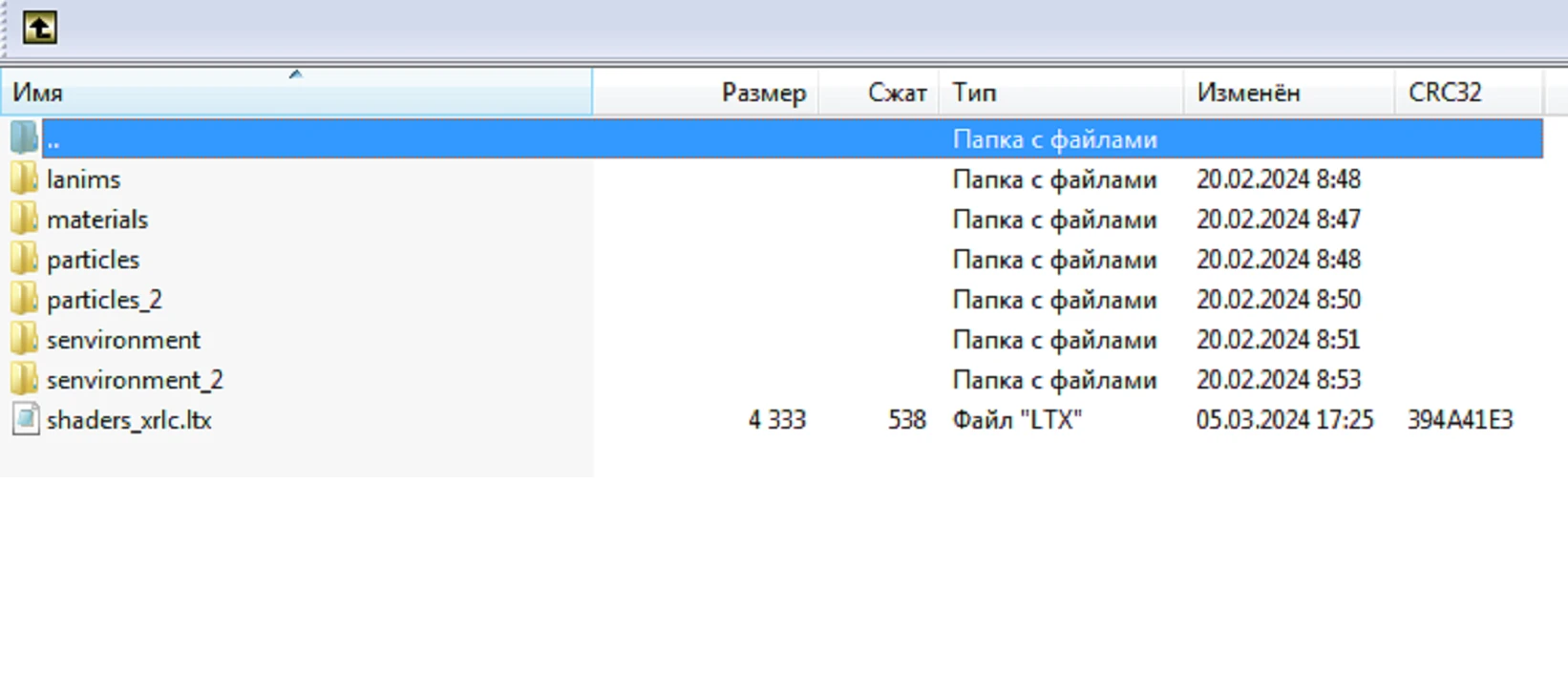Select the 'particles' folder name

94,260
